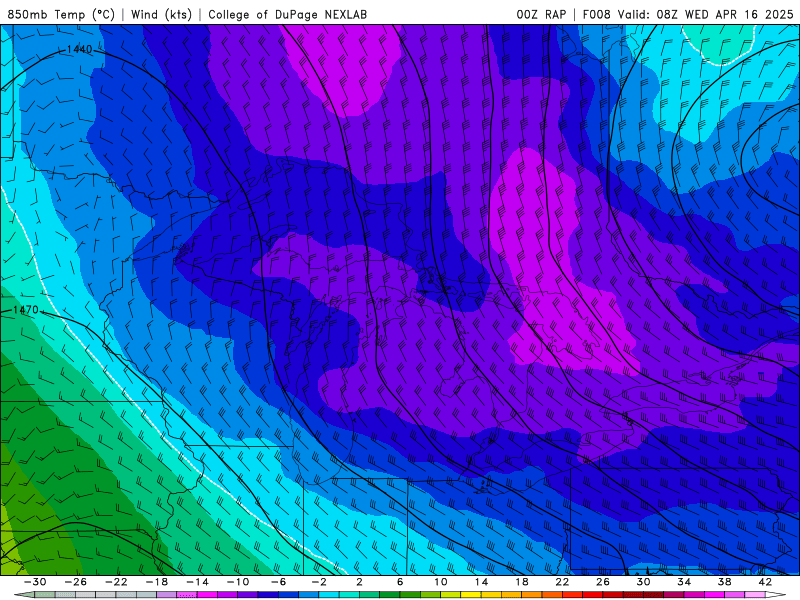The image size is (800, 600).
Task: Click the -2 color scale label
Action: click(x=319, y=582)
